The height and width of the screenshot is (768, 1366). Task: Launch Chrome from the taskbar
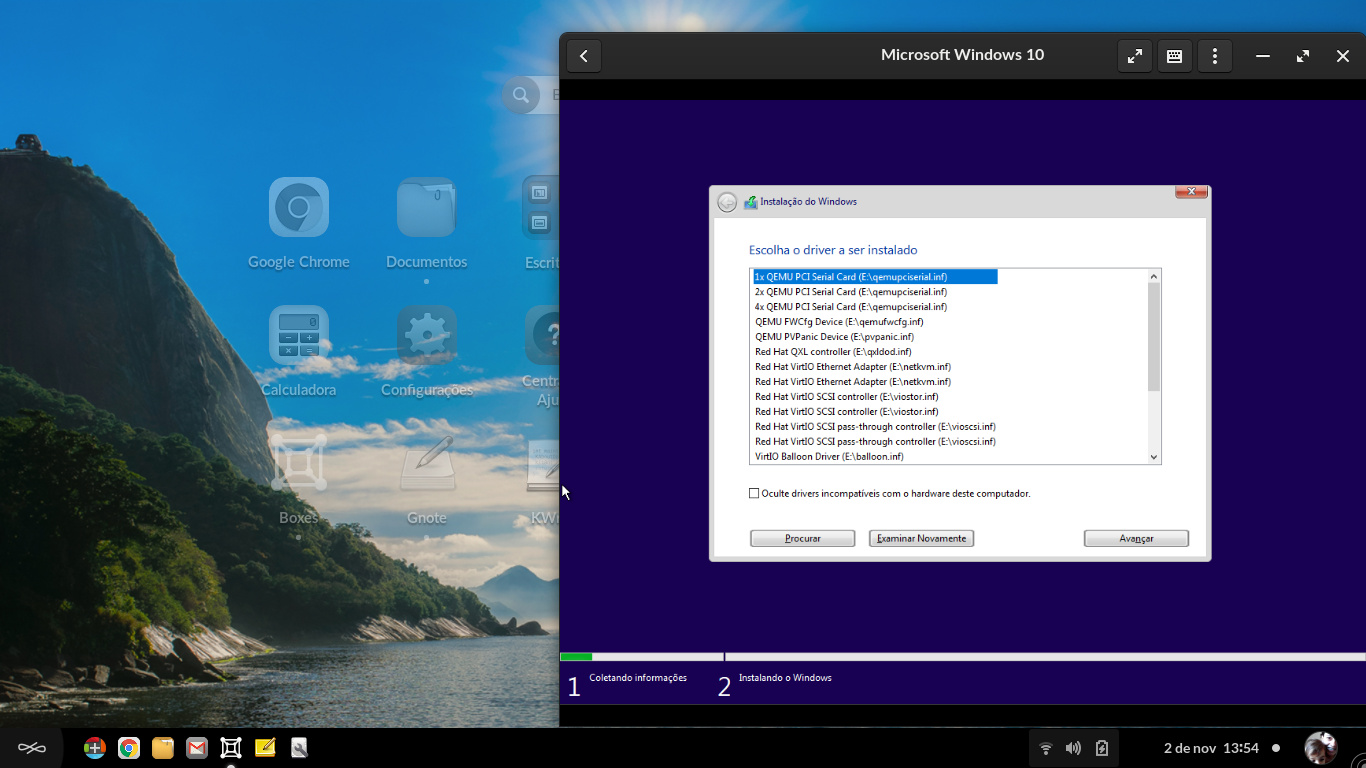[128, 748]
